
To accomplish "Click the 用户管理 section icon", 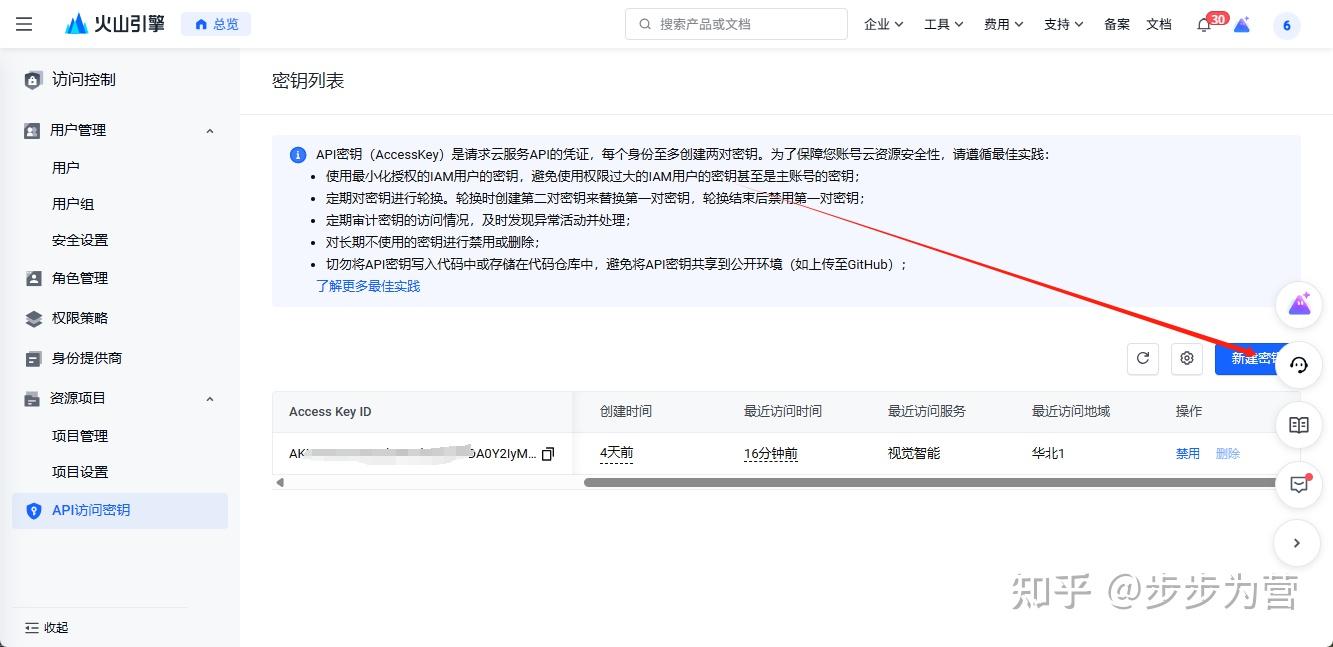I will (32, 130).
